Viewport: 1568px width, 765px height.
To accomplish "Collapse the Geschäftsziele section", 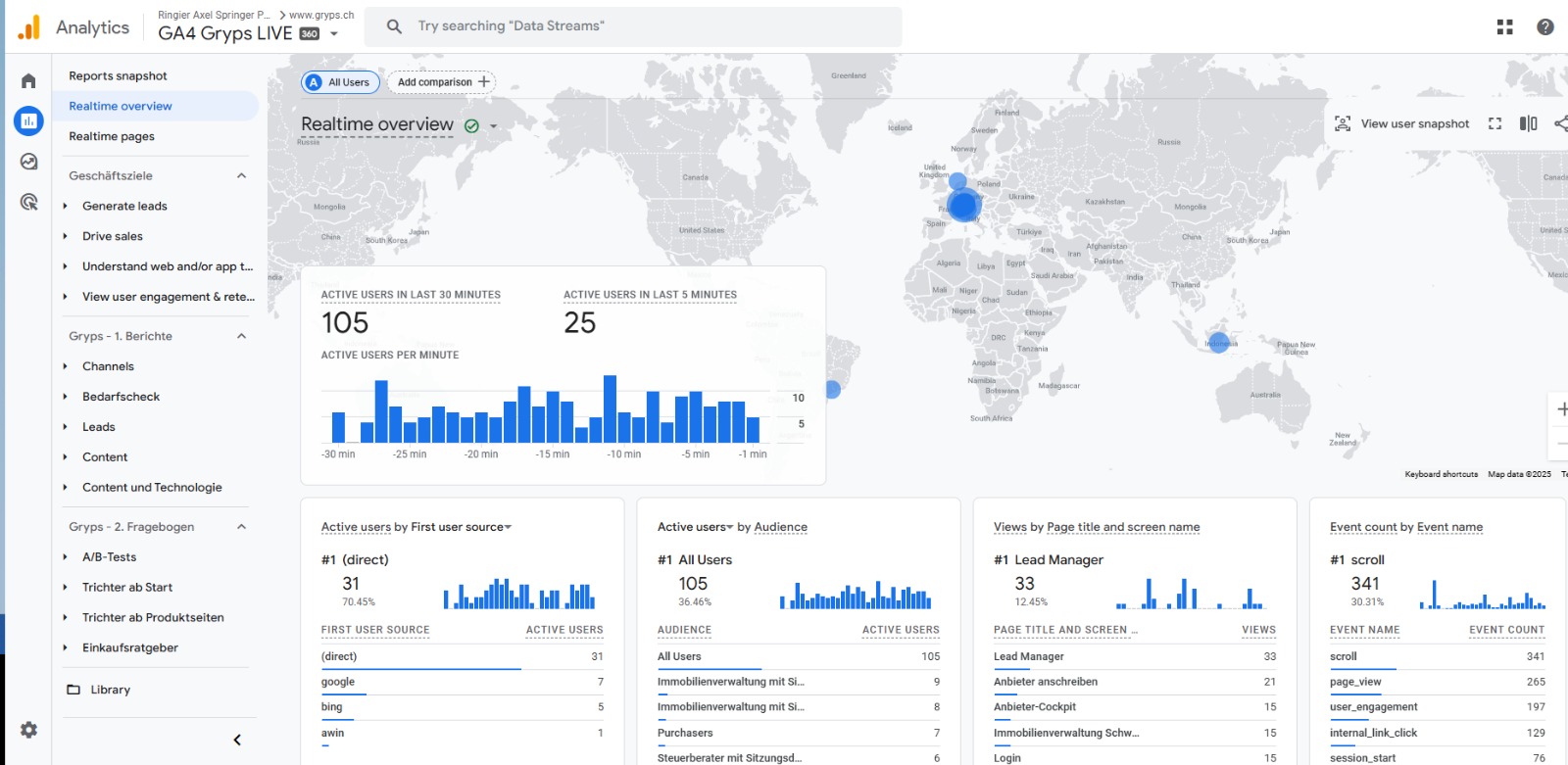I will pyautogui.click(x=241, y=176).
